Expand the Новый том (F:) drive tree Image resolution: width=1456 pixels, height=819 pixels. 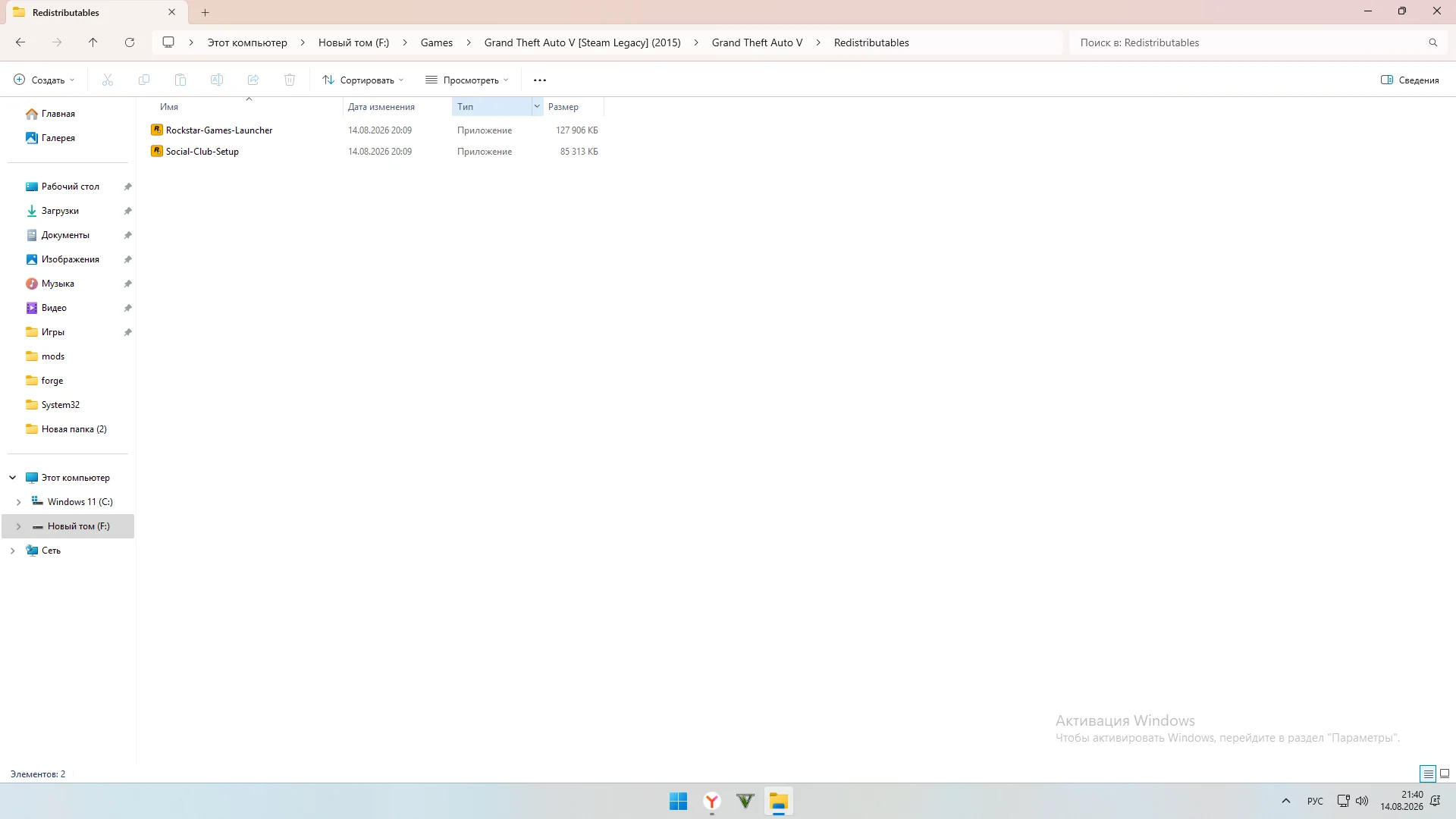click(x=19, y=526)
